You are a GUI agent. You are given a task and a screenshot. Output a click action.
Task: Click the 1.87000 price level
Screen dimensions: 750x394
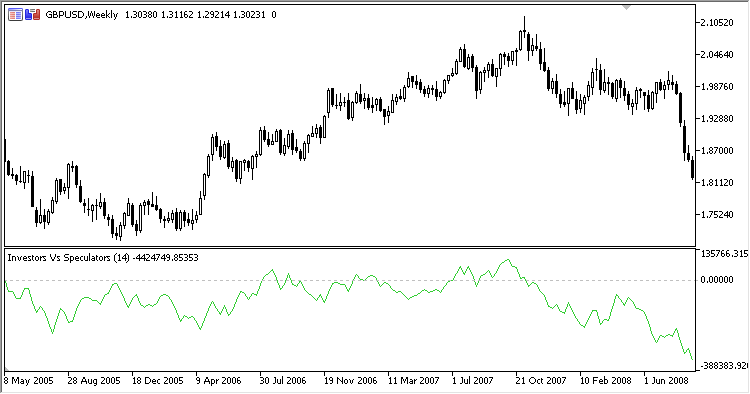717,151
